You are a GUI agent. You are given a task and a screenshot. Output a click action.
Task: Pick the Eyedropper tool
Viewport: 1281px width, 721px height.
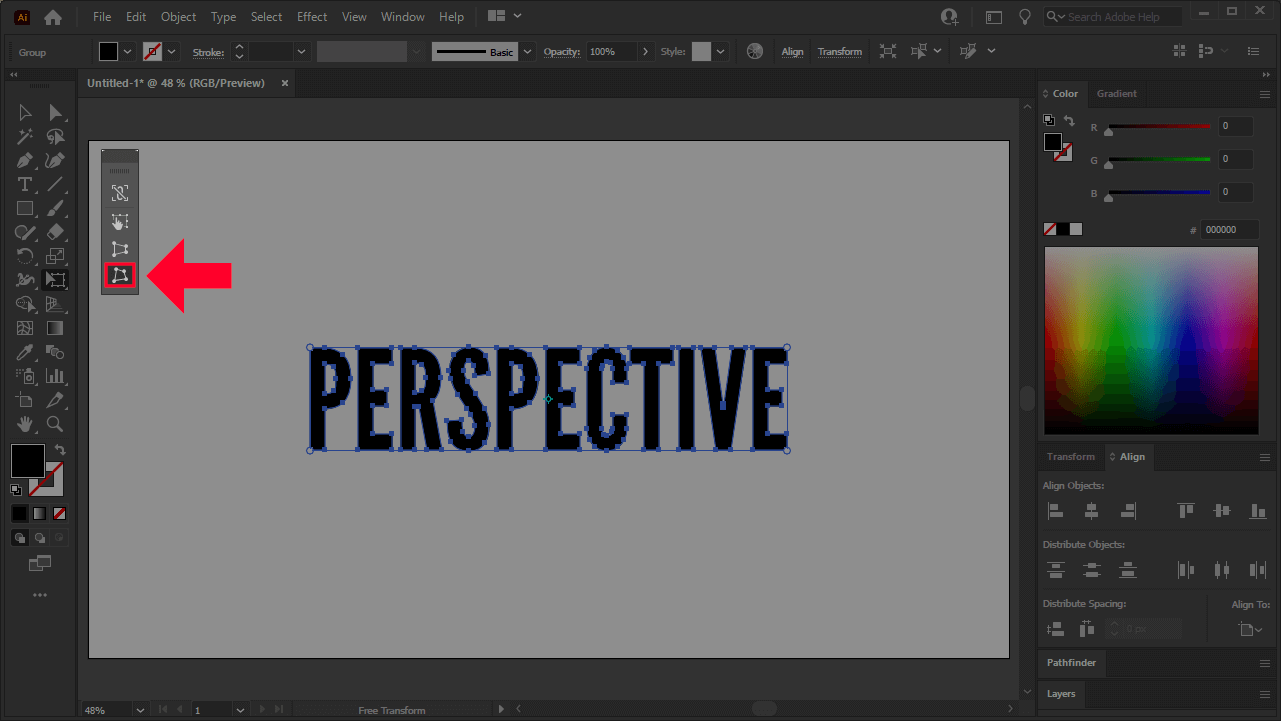tap(25, 352)
